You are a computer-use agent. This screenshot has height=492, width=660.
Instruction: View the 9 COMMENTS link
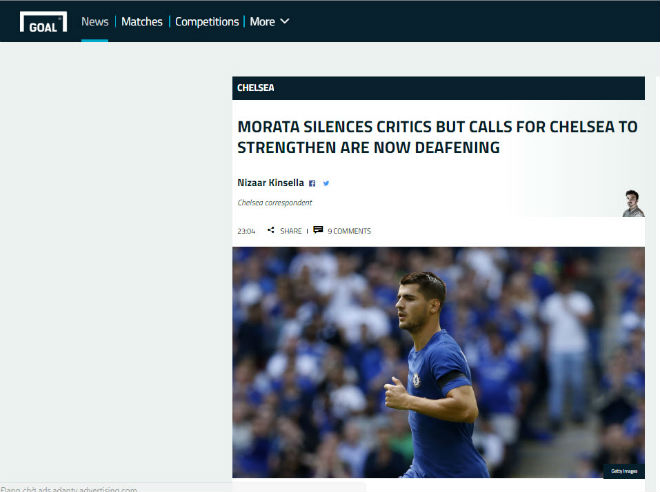(349, 231)
